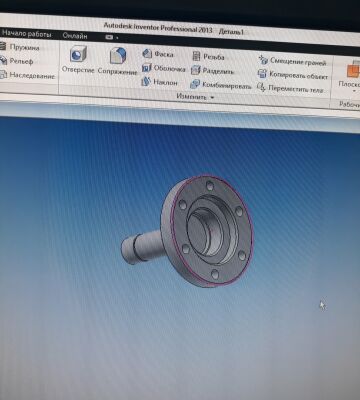Click the Наследование label
This screenshot has width=360, height=400.
coord(32,76)
